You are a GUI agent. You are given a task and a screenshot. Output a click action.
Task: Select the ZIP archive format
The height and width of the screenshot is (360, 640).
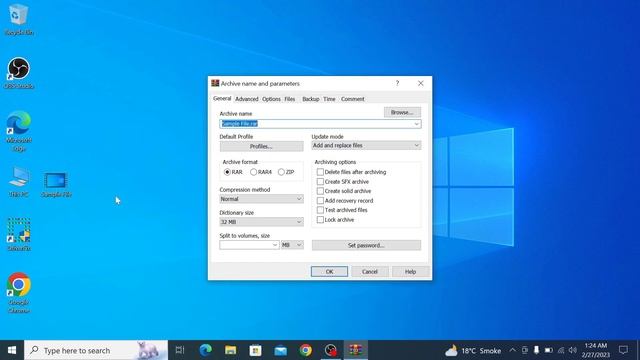pos(286,172)
